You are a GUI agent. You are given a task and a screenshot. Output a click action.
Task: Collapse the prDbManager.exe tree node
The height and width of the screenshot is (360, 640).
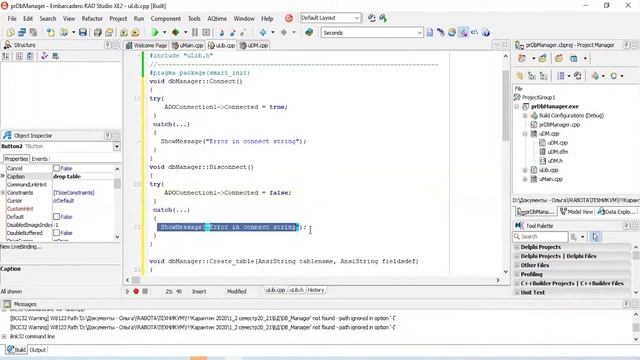point(517,107)
